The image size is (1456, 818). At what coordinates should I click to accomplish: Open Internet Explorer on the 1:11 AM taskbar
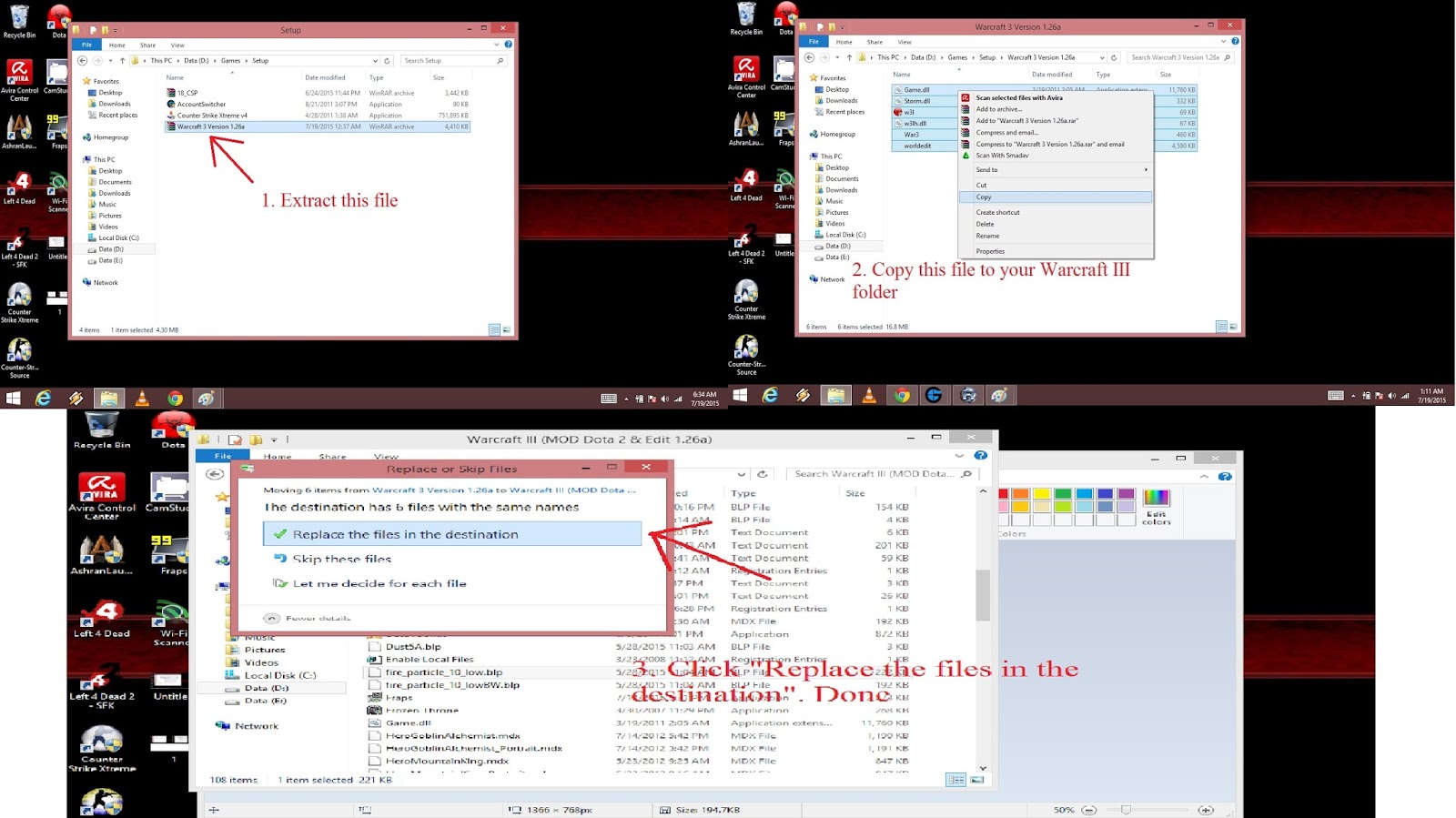click(770, 395)
